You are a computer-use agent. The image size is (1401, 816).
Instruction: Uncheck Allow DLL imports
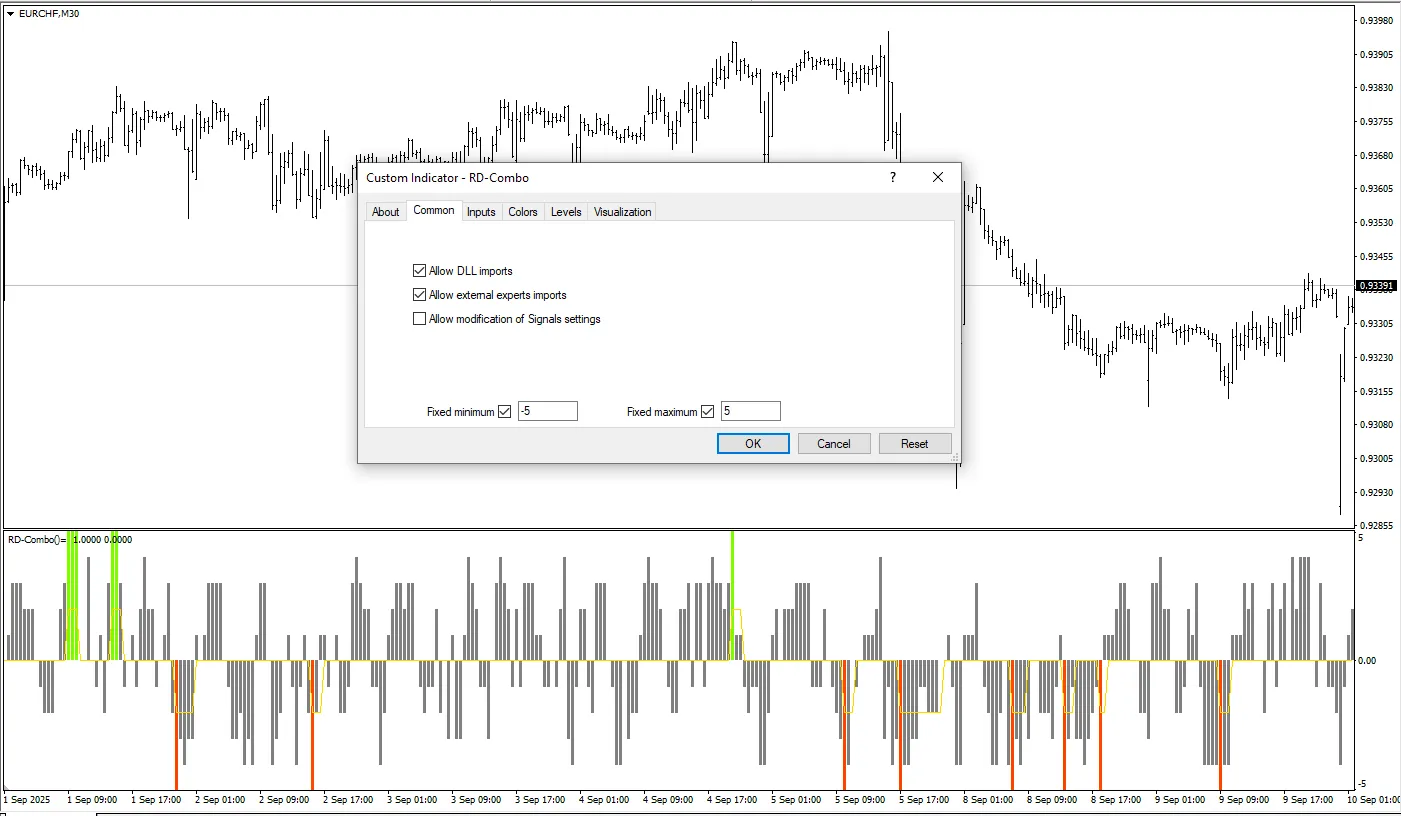tap(419, 271)
